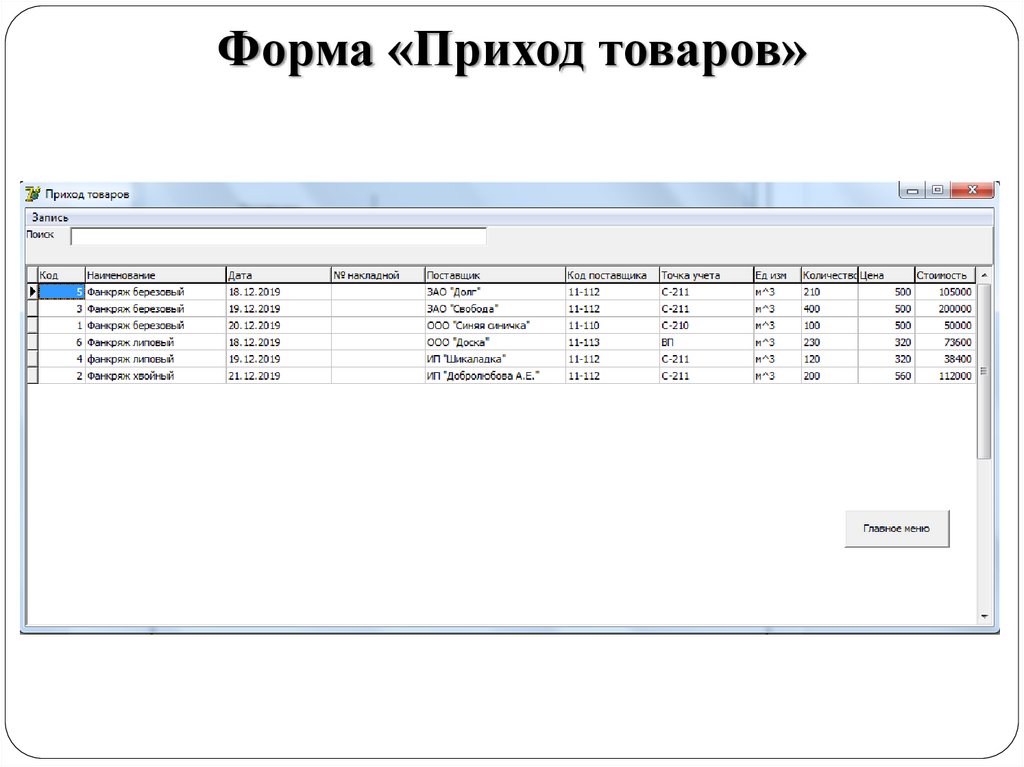Click the № накладной column header
Screen dimensions: 1024x767
pos(378,275)
